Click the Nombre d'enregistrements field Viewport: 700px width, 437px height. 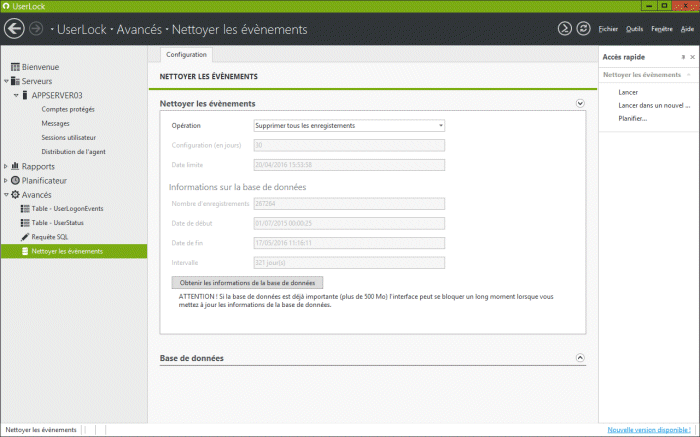click(349, 204)
